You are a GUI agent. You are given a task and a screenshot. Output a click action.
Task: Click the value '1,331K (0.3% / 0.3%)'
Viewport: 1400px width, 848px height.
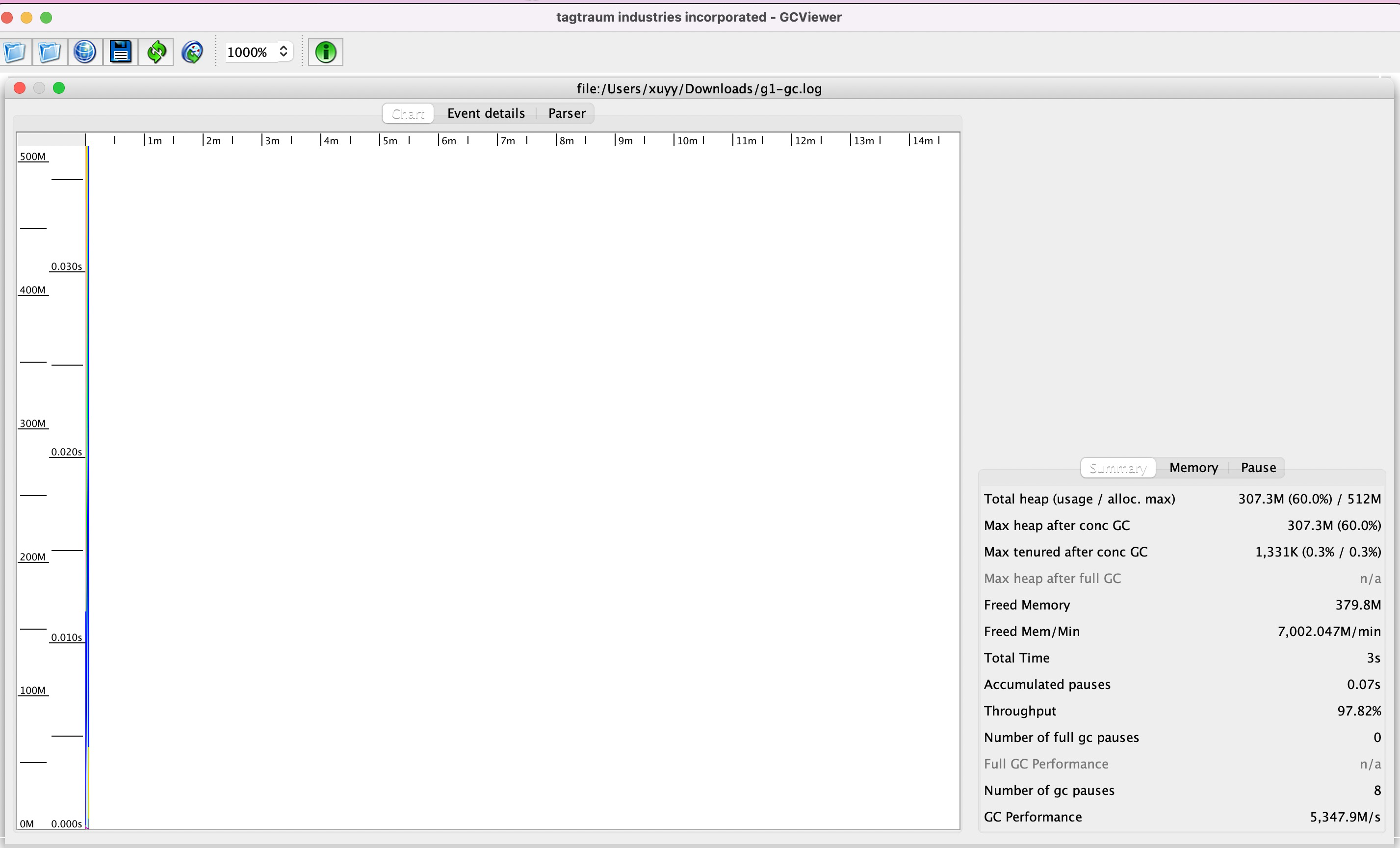1318,552
